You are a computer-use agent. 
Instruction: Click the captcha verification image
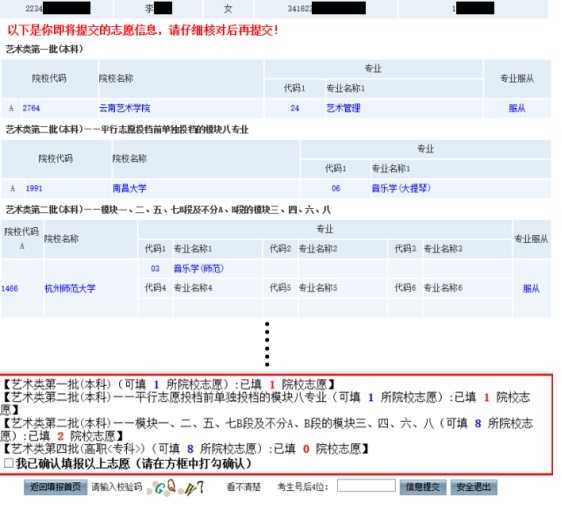pyautogui.click(x=175, y=487)
